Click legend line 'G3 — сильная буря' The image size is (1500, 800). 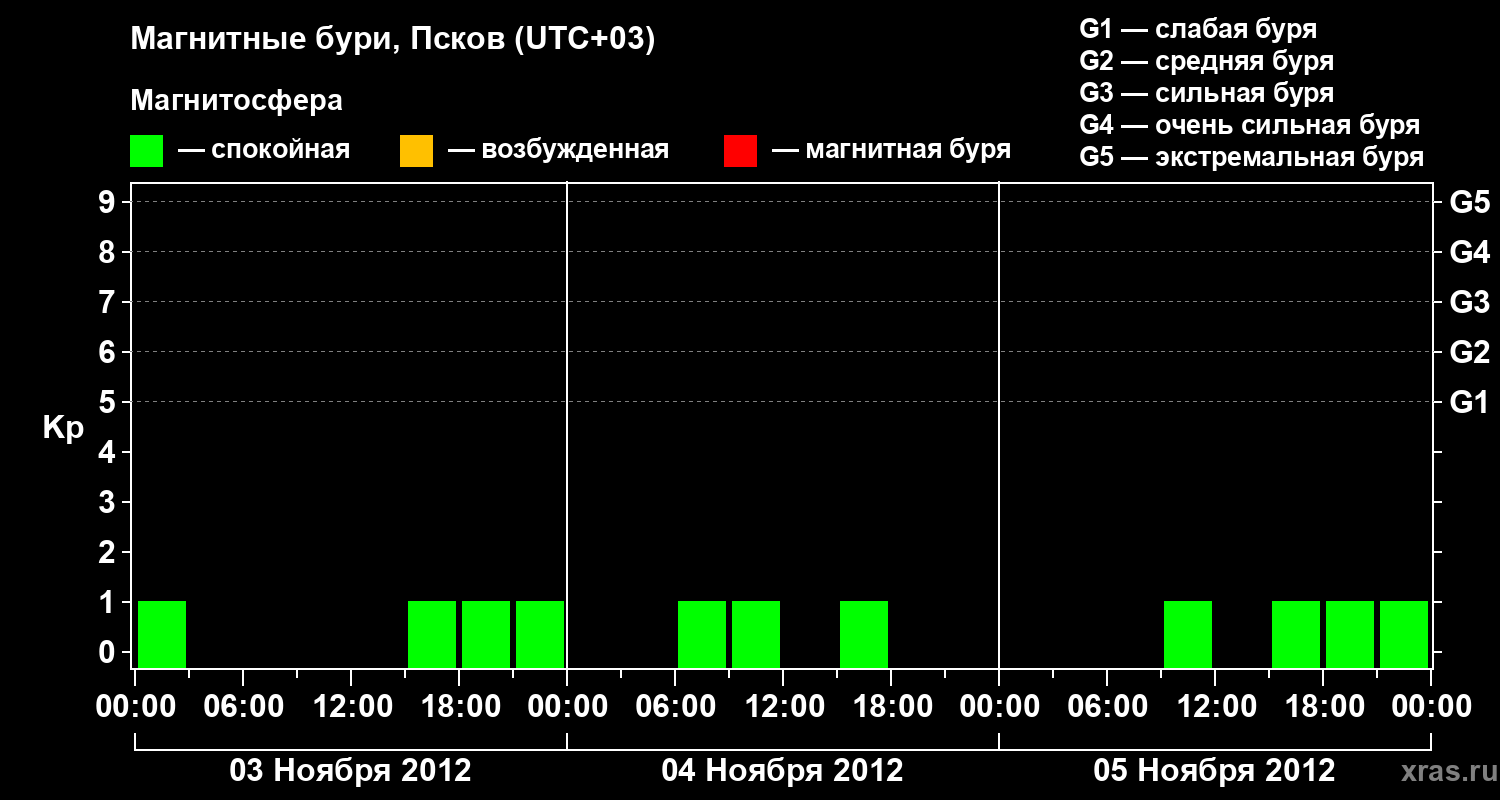(1207, 93)
